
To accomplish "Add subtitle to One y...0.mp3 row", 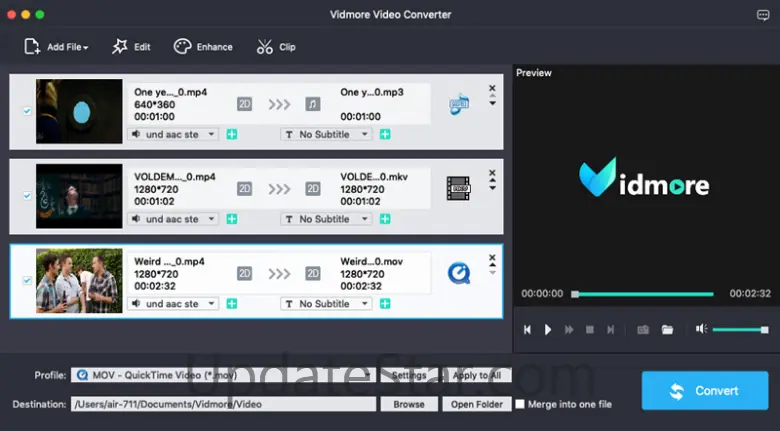I will click(x=385, y=134).
